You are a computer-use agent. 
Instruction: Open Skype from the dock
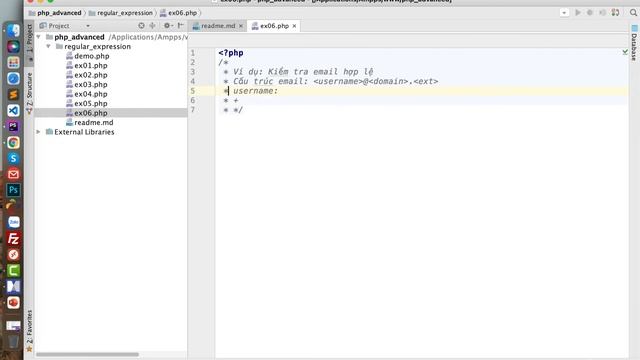point(13,158)
